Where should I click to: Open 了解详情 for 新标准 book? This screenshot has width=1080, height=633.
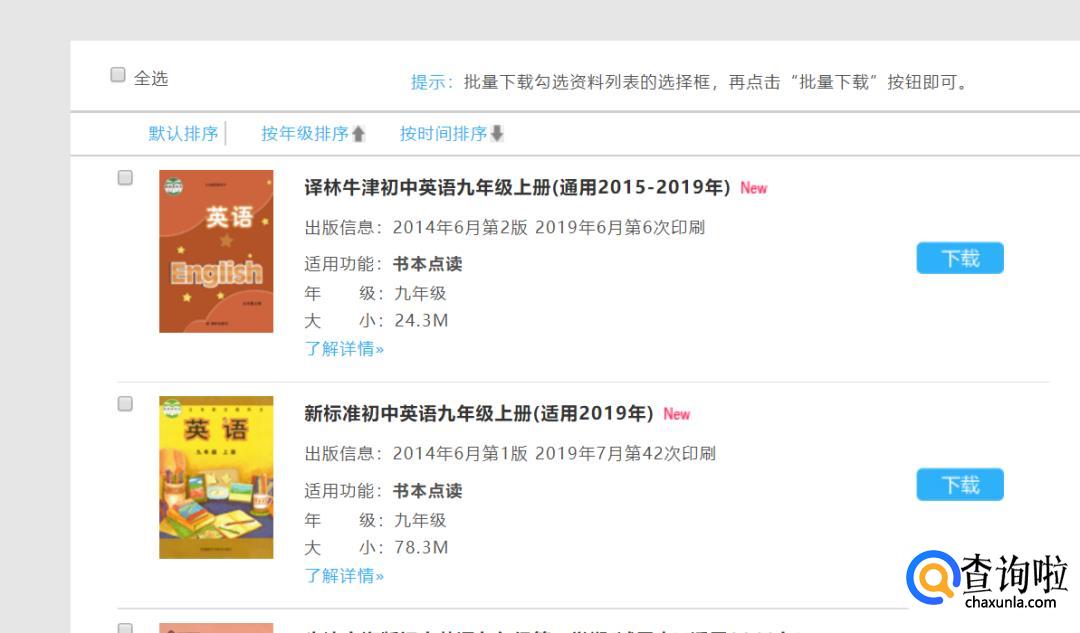(344, 575)
